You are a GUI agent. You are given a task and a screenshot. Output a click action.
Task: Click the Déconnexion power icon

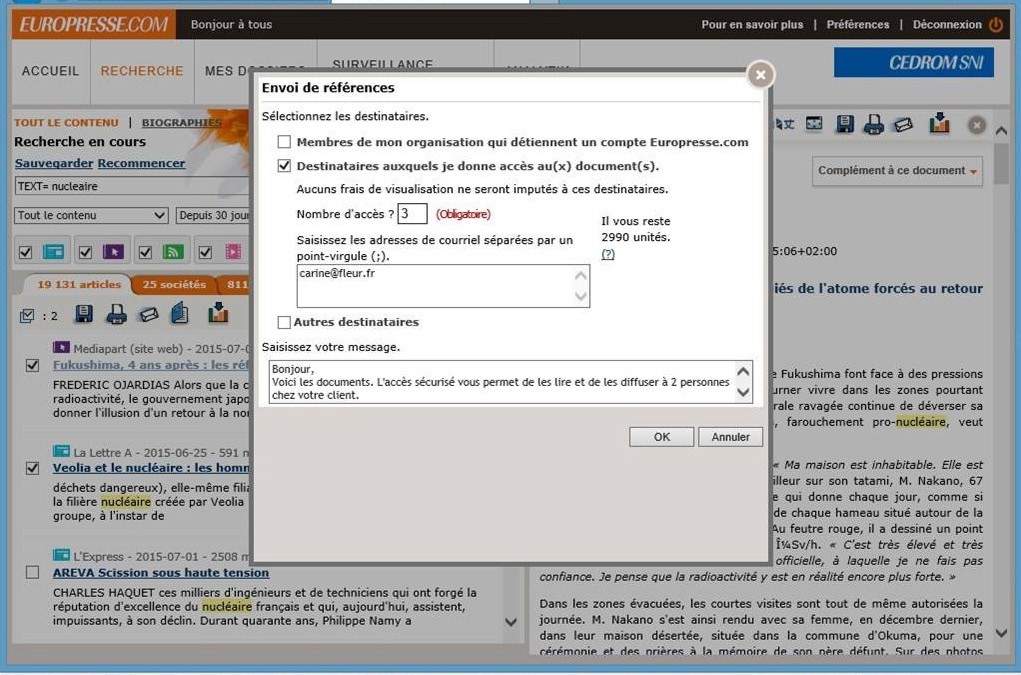[995, 25]
